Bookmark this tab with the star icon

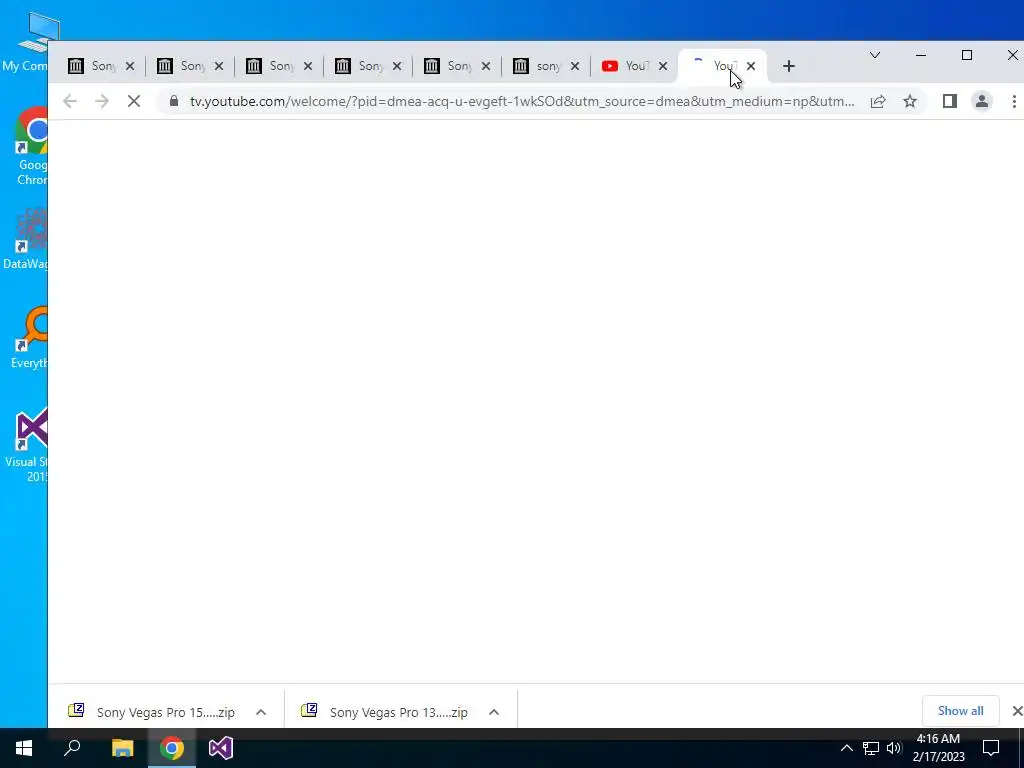pos(910,101)
